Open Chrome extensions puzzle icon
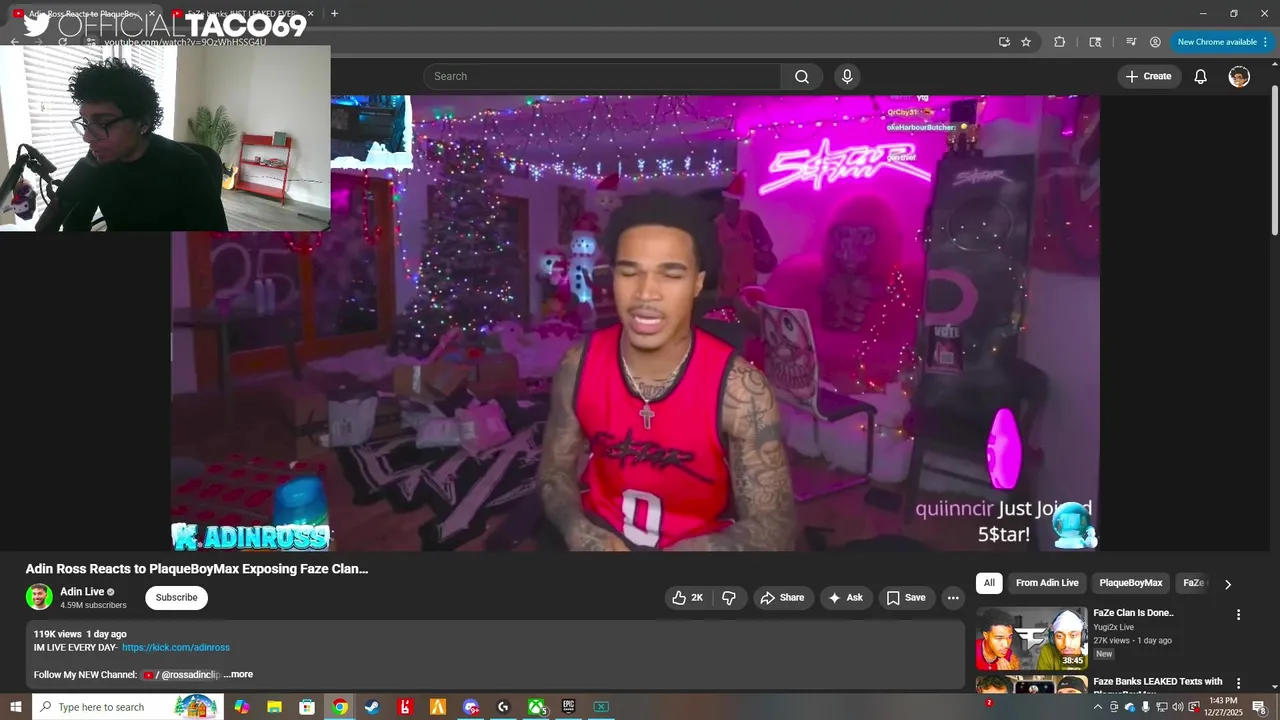The width and height of the screenshot is (1280, 720). pos(1060,42)
